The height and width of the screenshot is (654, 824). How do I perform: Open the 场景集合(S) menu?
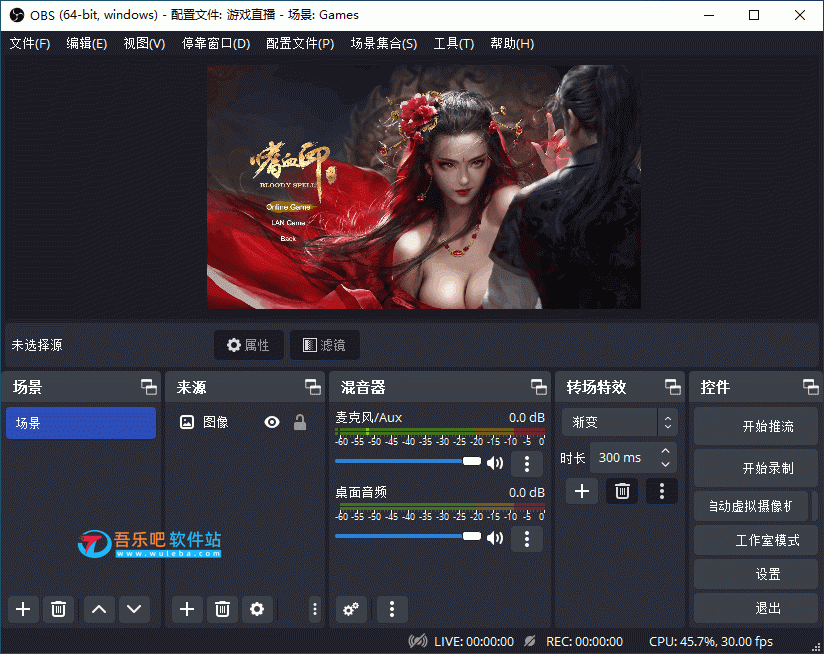tap(384, 44)
